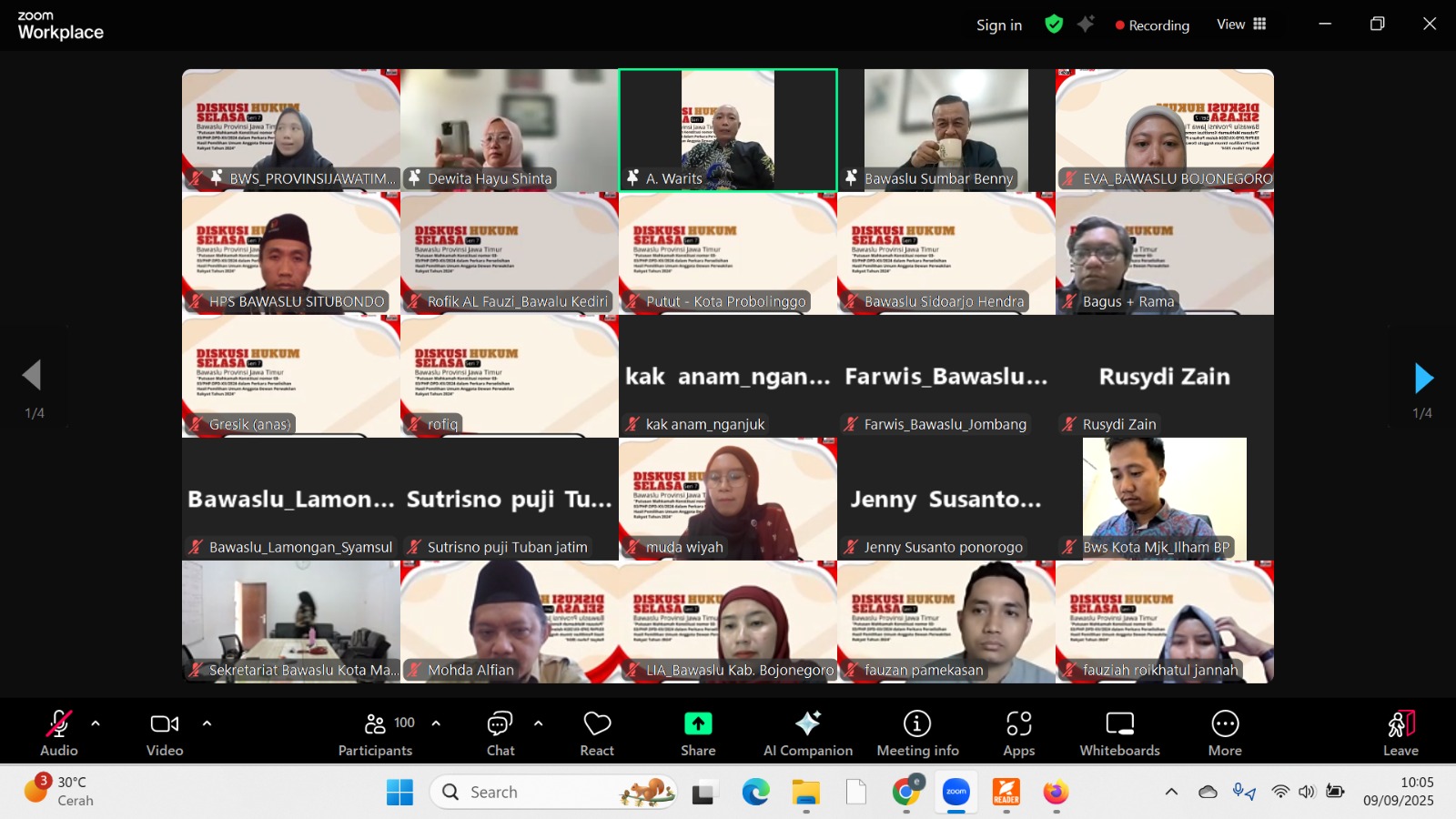The height and width of the screenshot is (819, 1456).
Task: Open Whiteboards
Action: pyautogui.click(x=1119, y=733)
